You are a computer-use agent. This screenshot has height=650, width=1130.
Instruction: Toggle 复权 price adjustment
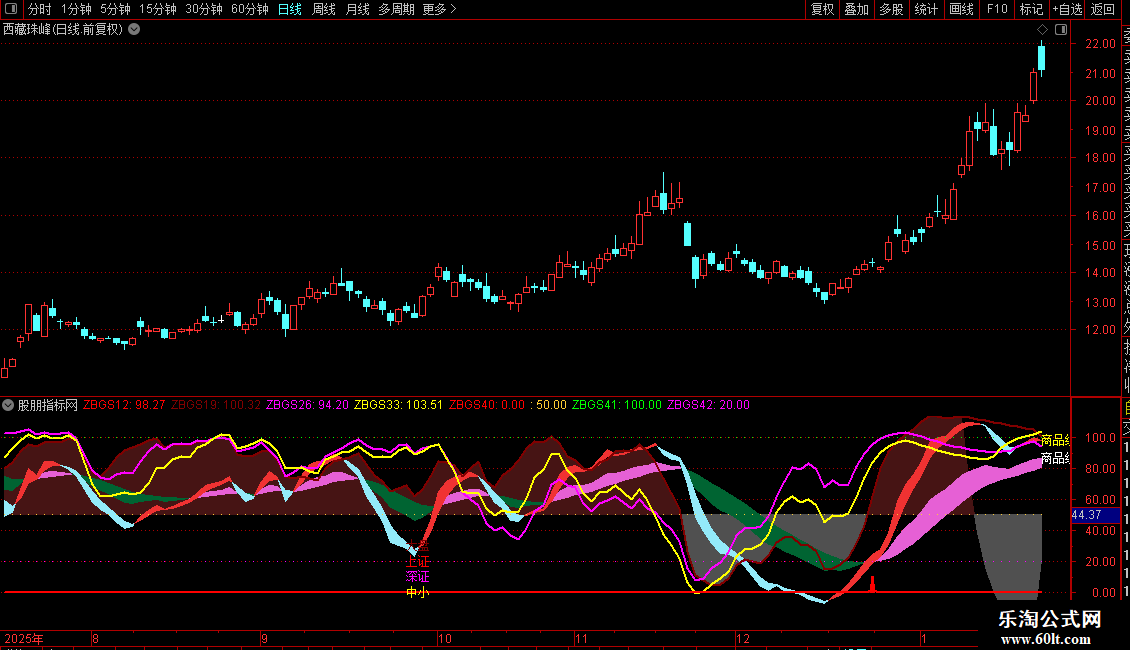[x=822, y=10]
